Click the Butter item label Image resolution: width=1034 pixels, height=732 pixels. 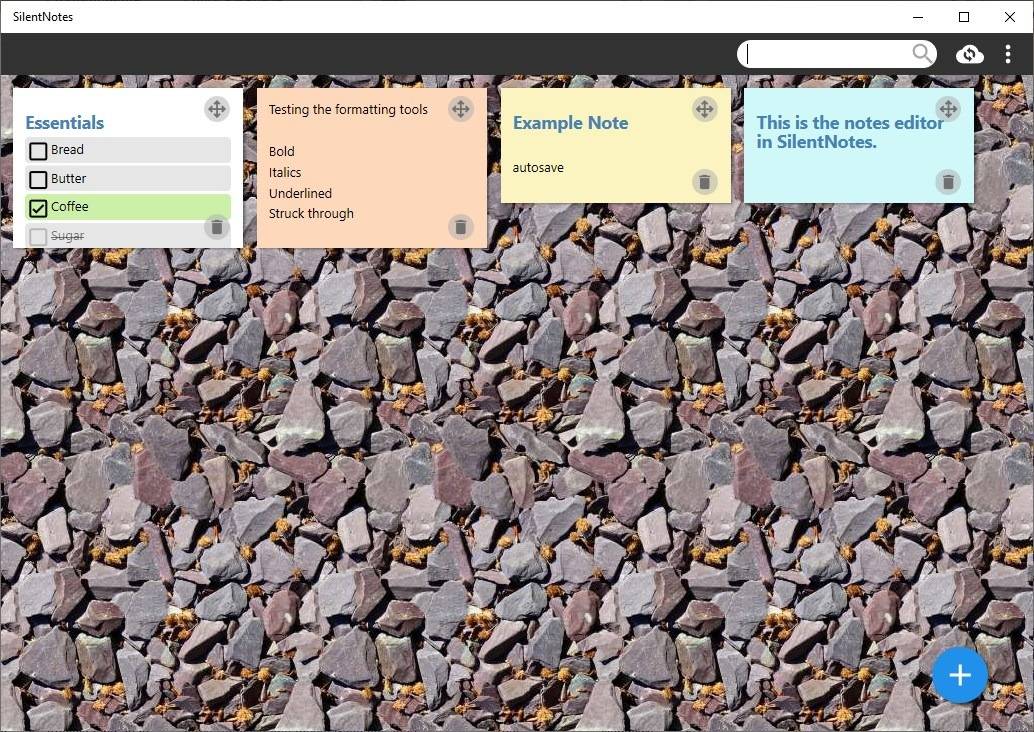pyautogui.click(x=69, y=179)
